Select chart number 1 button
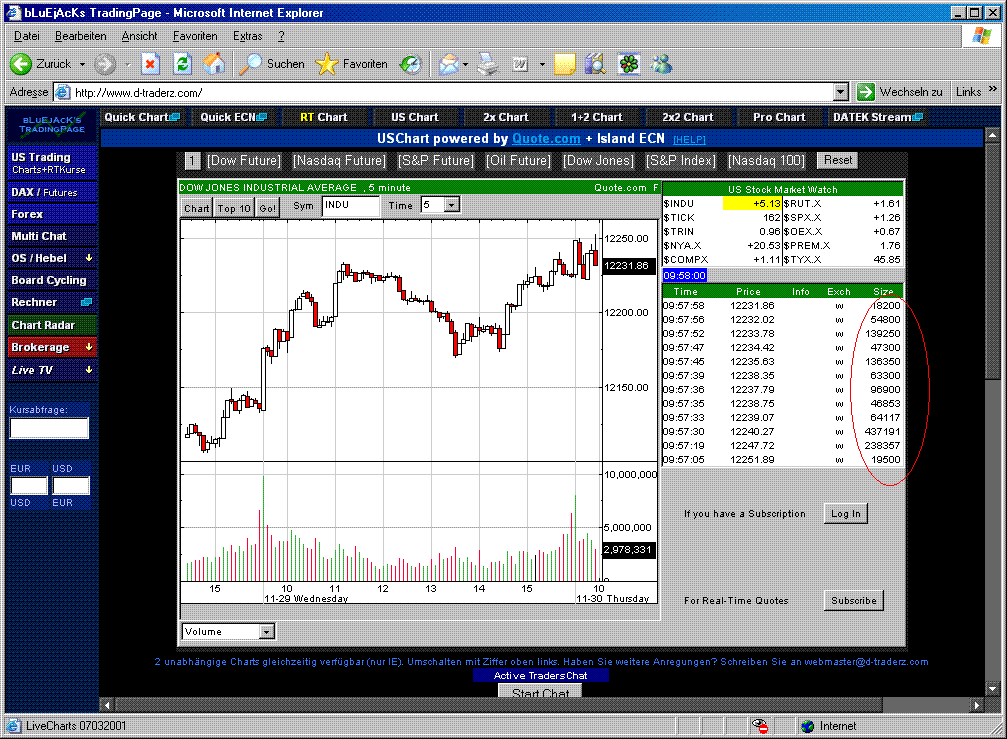The width and height of the screenshot is (1007, 739). pyautogui.click(x=192, y=161)
